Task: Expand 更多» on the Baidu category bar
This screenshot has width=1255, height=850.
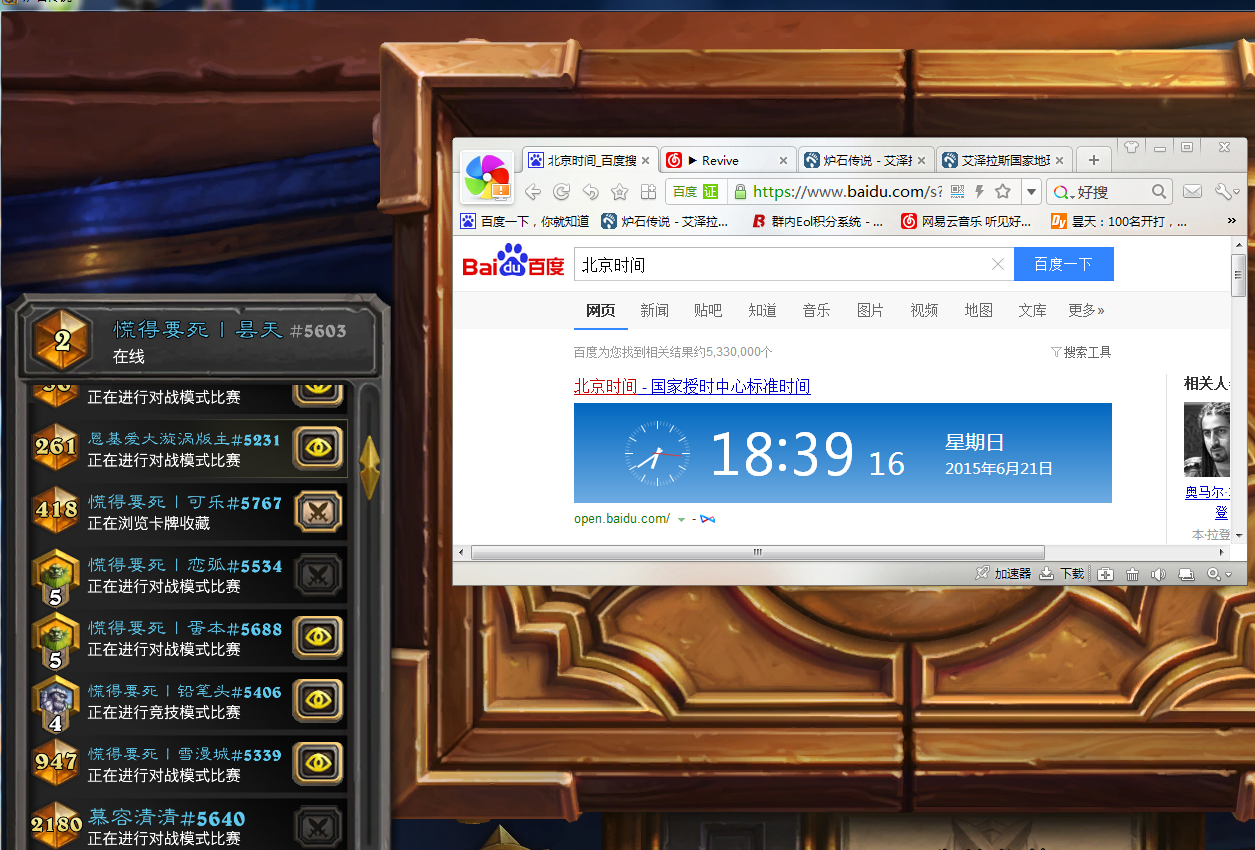Action: pos(1086,310)
